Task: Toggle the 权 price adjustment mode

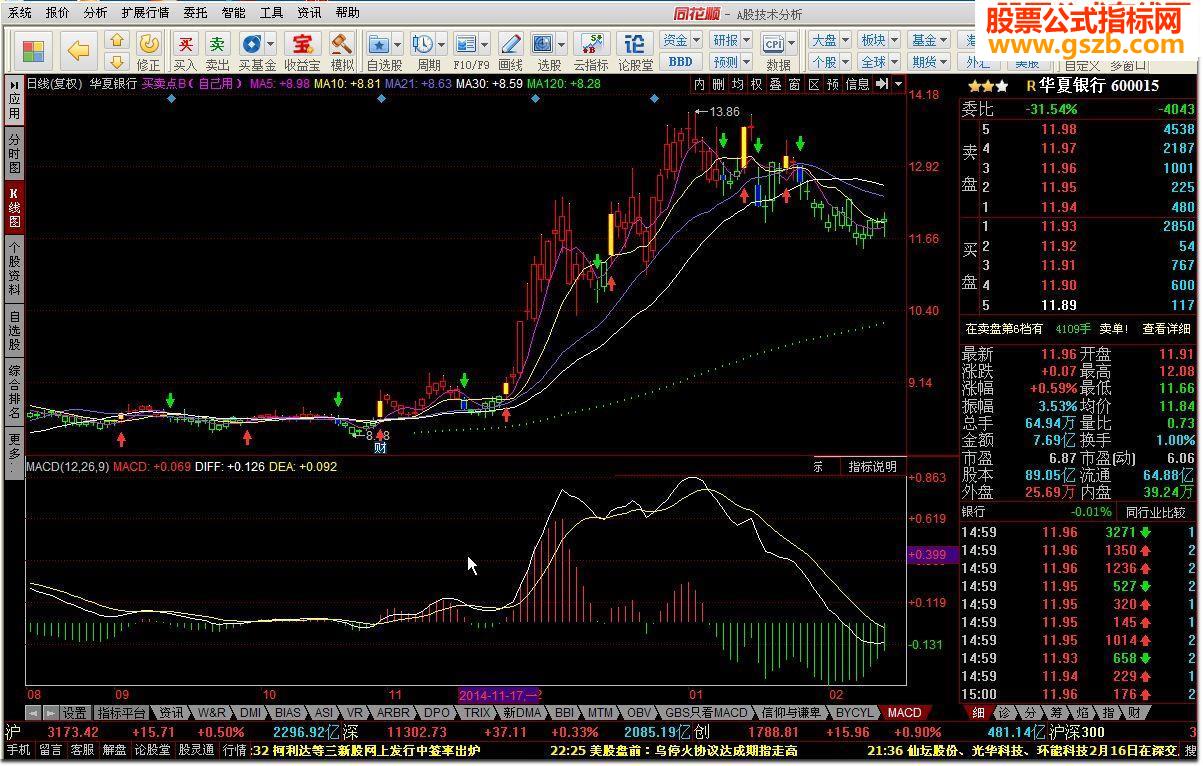Action: [x=757, y=84]
